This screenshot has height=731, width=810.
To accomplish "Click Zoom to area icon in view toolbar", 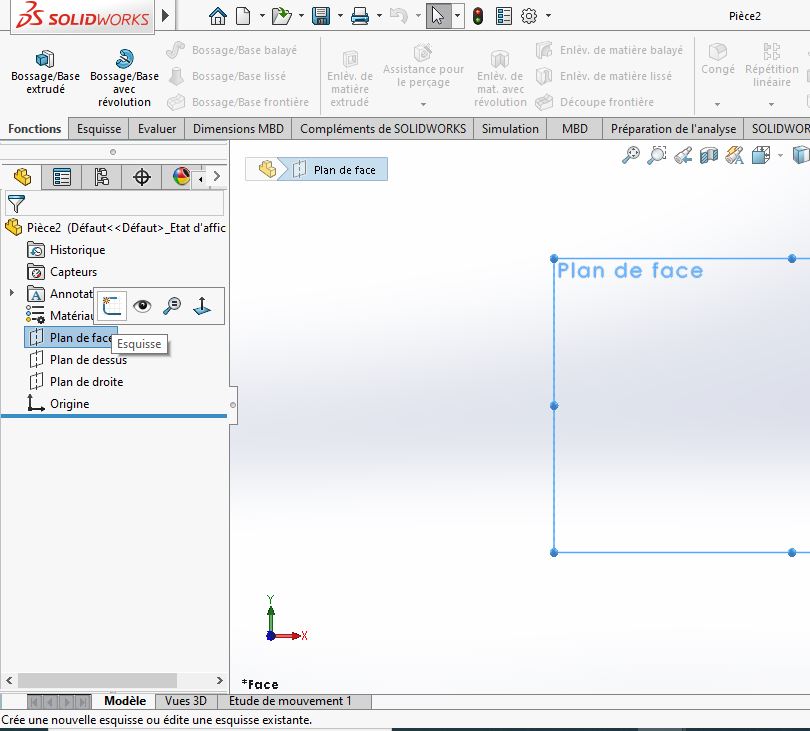I will click(x=657, y=155).
